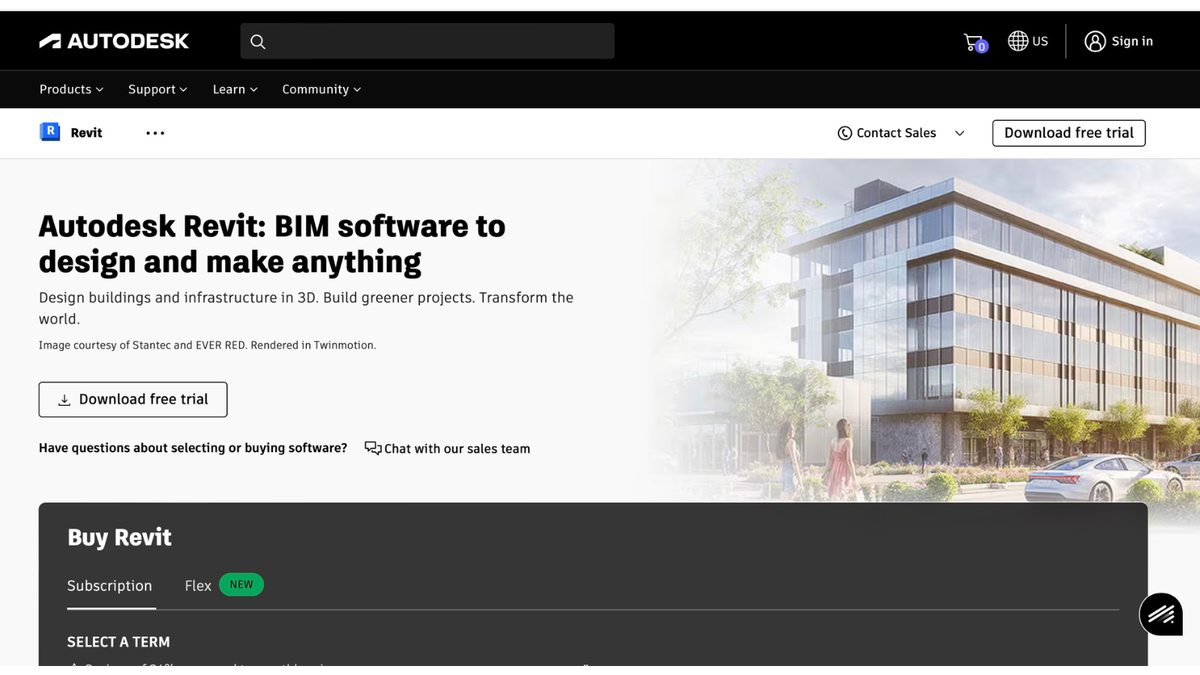Click the ellipsis icon beside Revit
Screen dimensions: 1200x675
(x=154, y=132)
